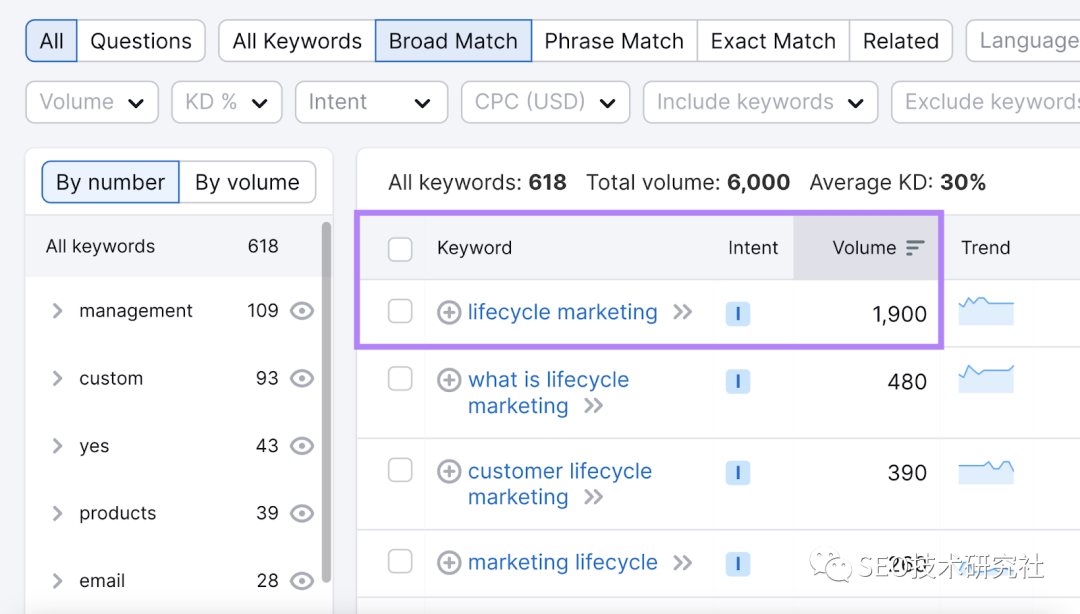Screen dimensions: 1080x614
Task: Click plus icon beside lifecycle marketing keyword
Action: tap(449, 313)
